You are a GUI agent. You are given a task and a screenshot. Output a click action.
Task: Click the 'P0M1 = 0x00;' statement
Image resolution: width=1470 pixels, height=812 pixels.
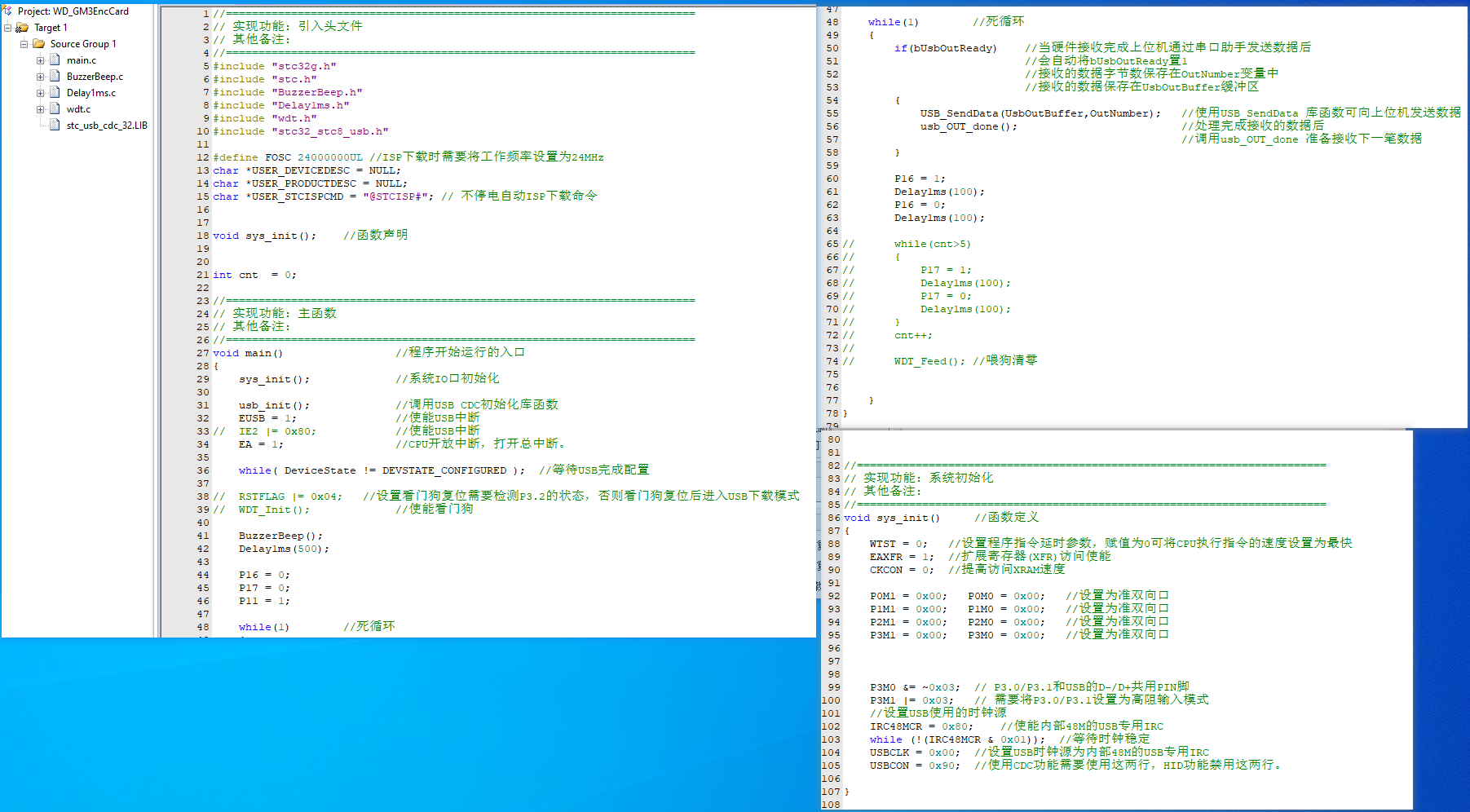[x=909, y=596]
